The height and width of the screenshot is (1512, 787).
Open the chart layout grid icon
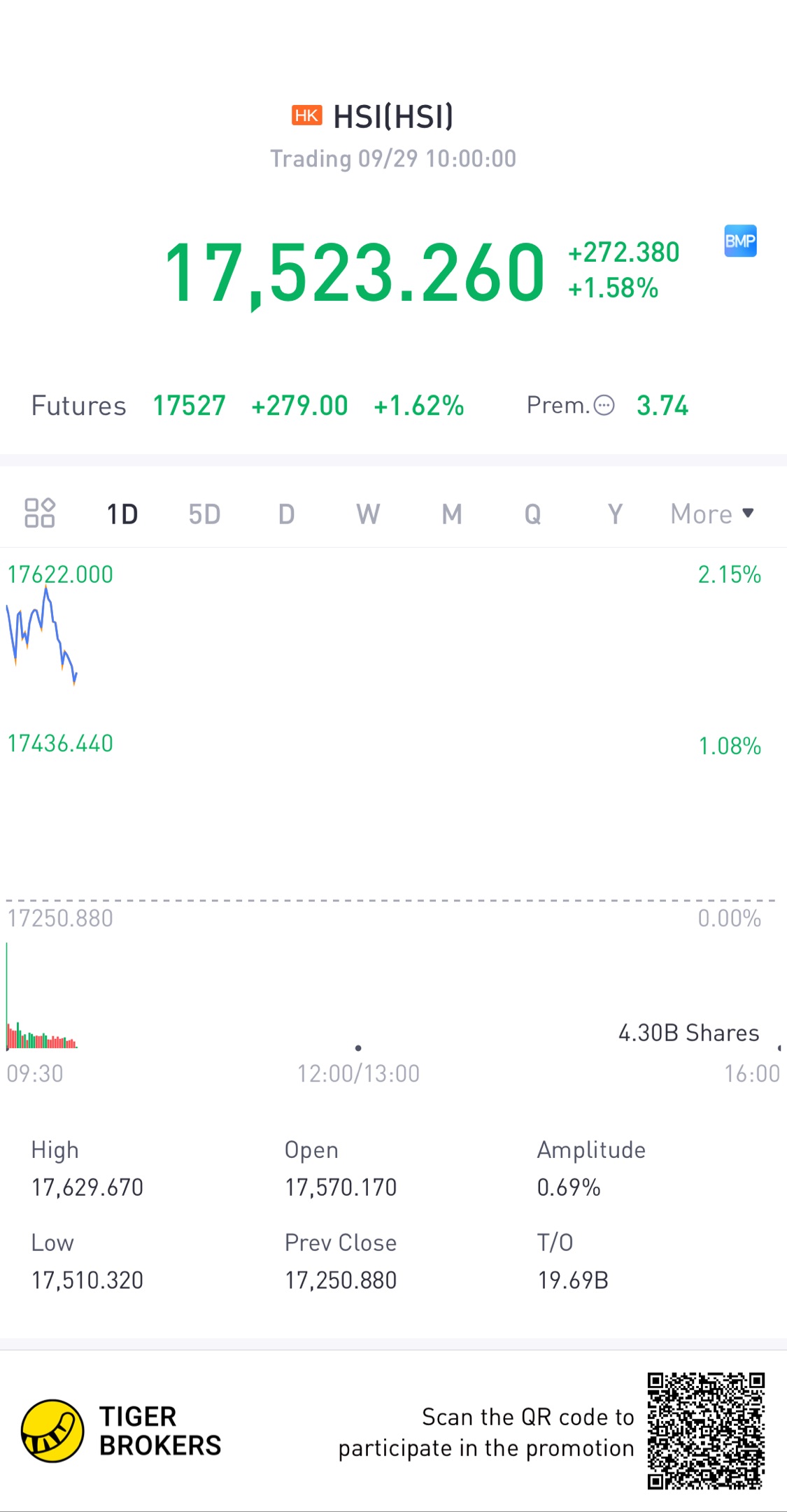click(x=40, y=513)
